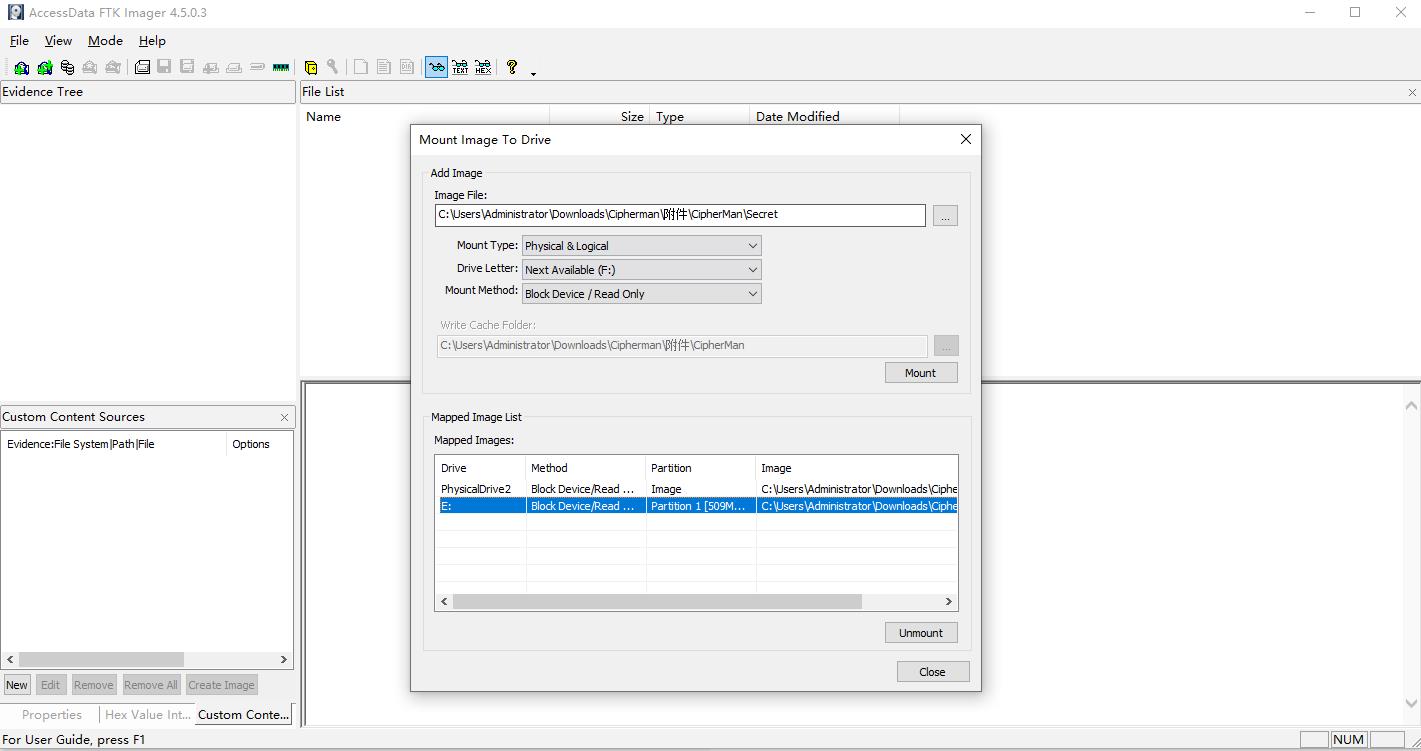Click the Export File Hash List icon
Image resolution: width=1421 pixels, height=751 pixels.
point(384,67)
